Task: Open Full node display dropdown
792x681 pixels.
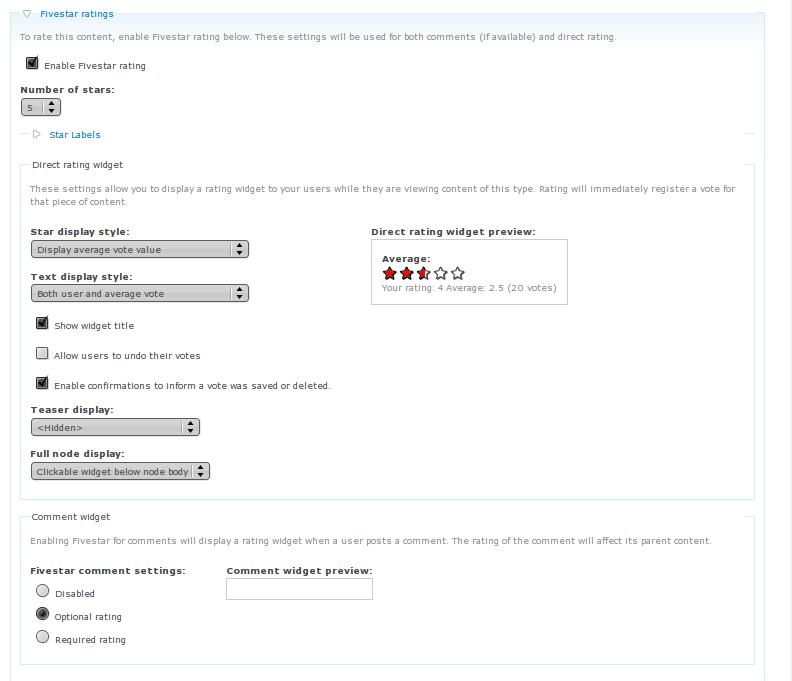Action: click(120, 471)
